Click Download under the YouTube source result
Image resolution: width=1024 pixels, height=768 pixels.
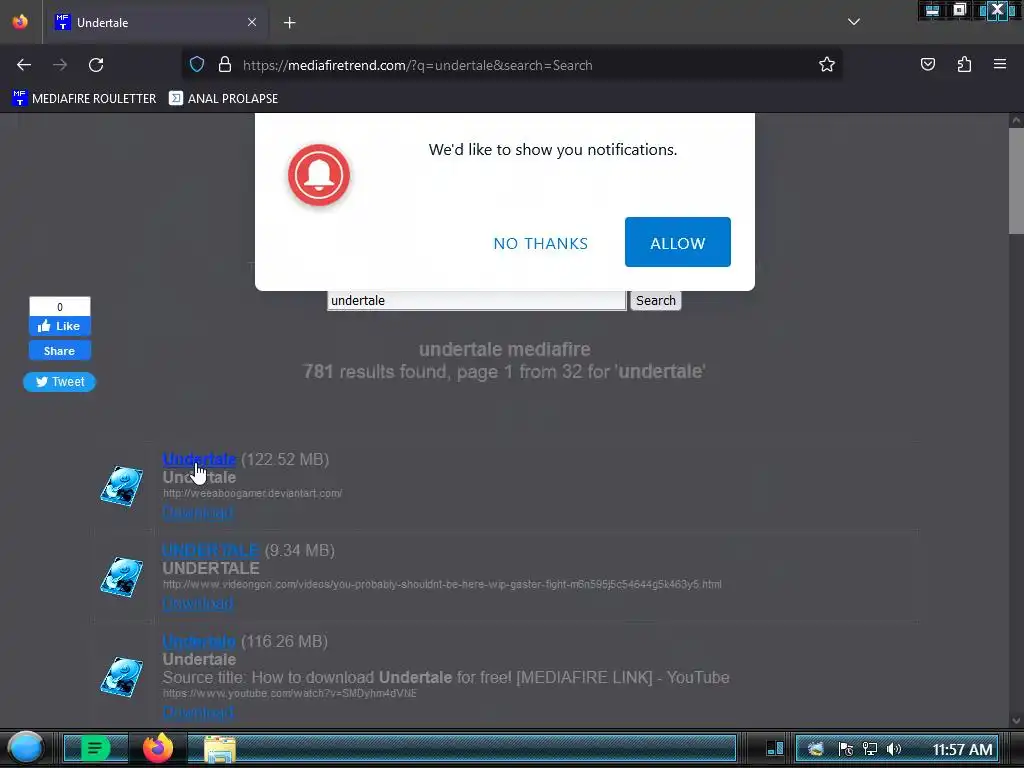coord(198,712)
